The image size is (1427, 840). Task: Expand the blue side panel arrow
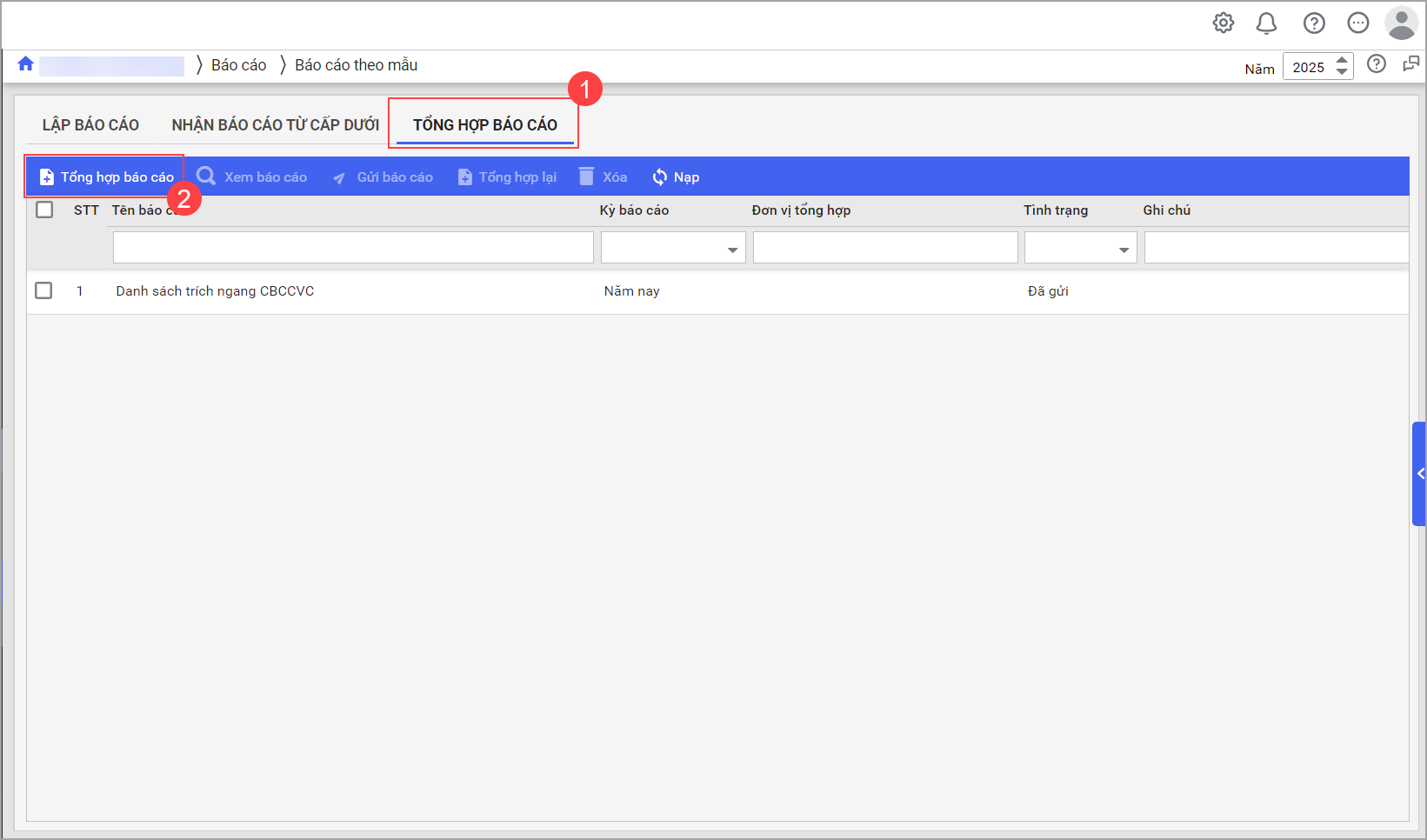1419,474
